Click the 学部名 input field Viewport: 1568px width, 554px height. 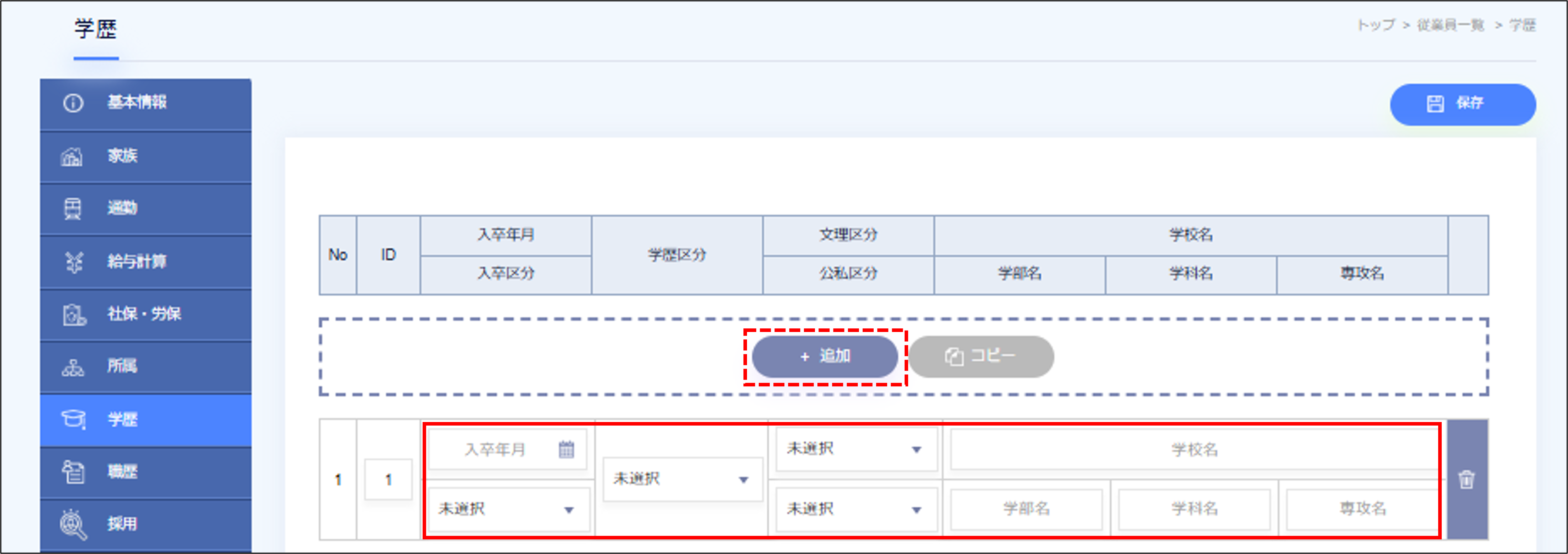click(1026, 509)
